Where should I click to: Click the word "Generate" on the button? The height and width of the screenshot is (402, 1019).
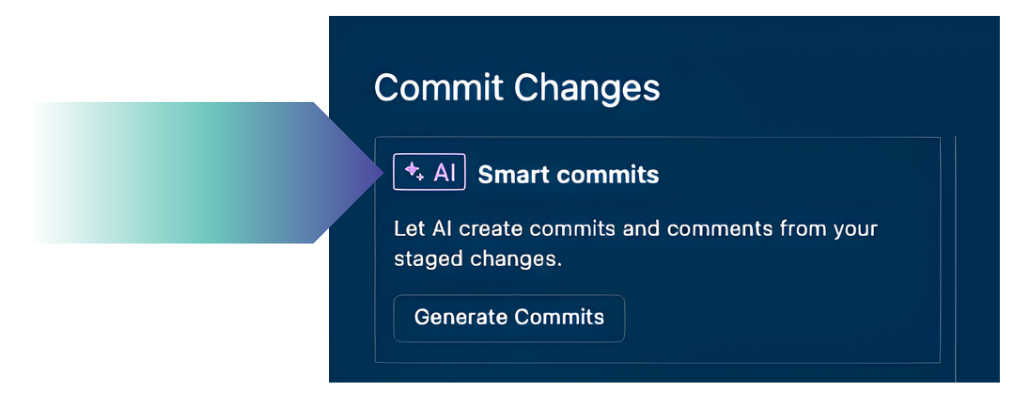(460, 318)
